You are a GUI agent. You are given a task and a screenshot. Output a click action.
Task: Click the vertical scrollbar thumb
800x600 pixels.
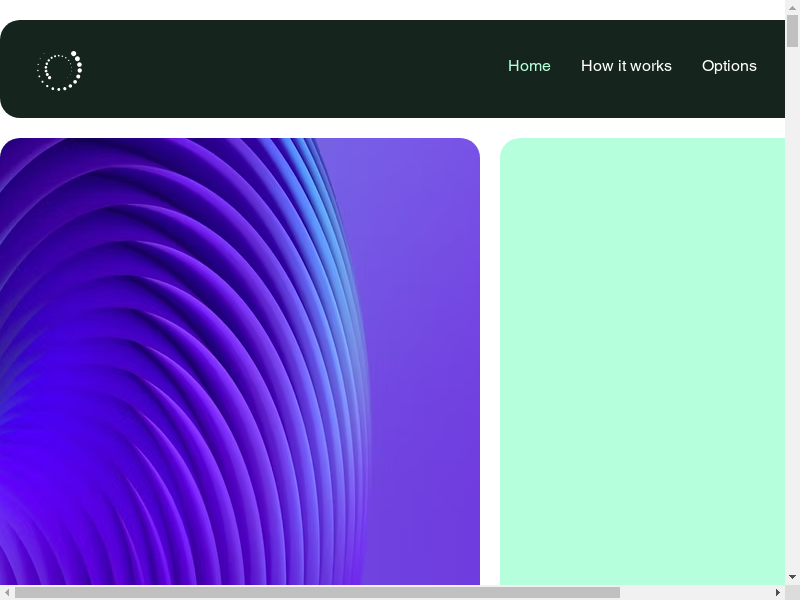coord(792,32)
